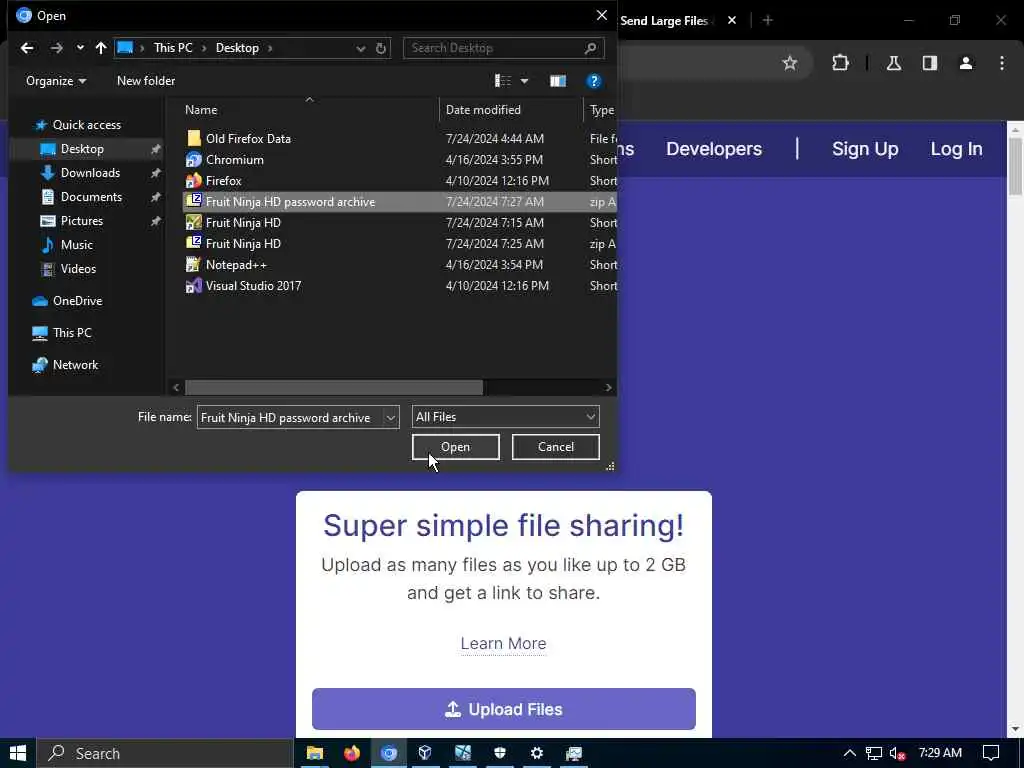Open Downloads in the navigation pane
Viewport: 1024px width, 768px height.
click(89, 173)
